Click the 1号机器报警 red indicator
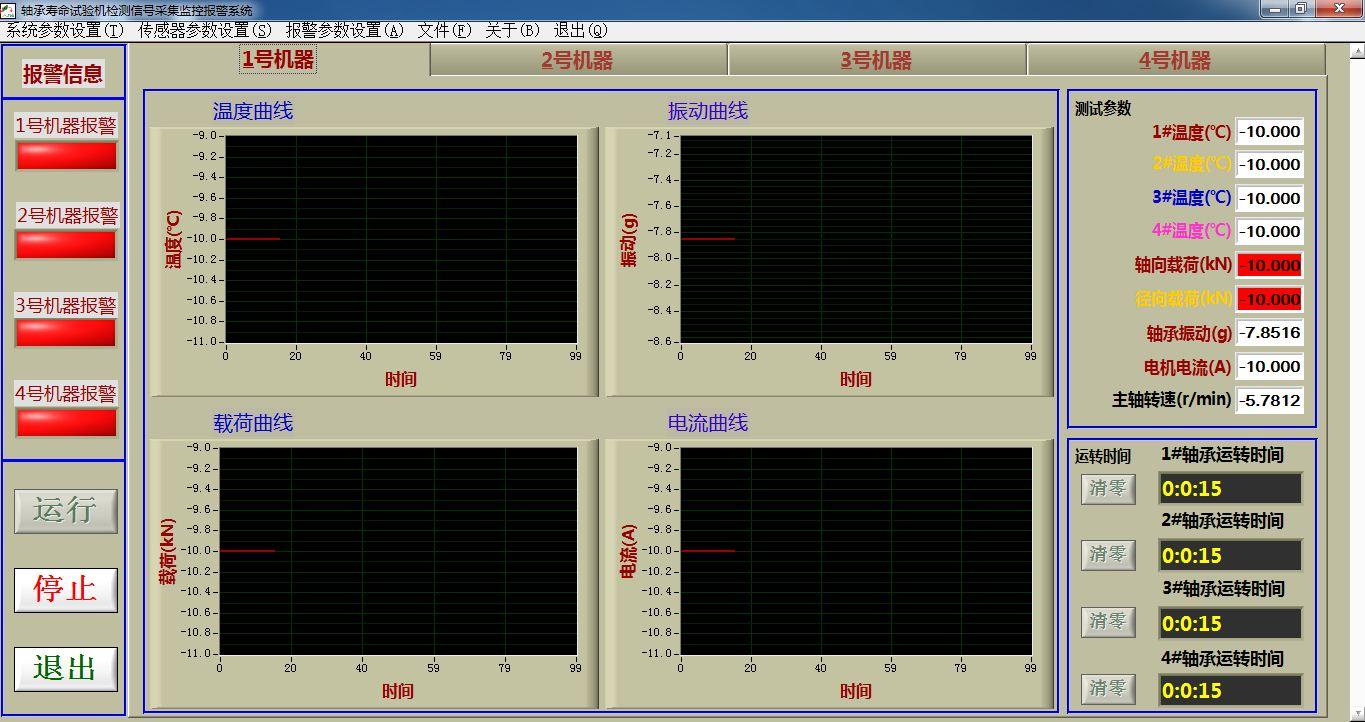Viewport: 1365px width, 722px height. pyautogui.click(x=66, y=156)
